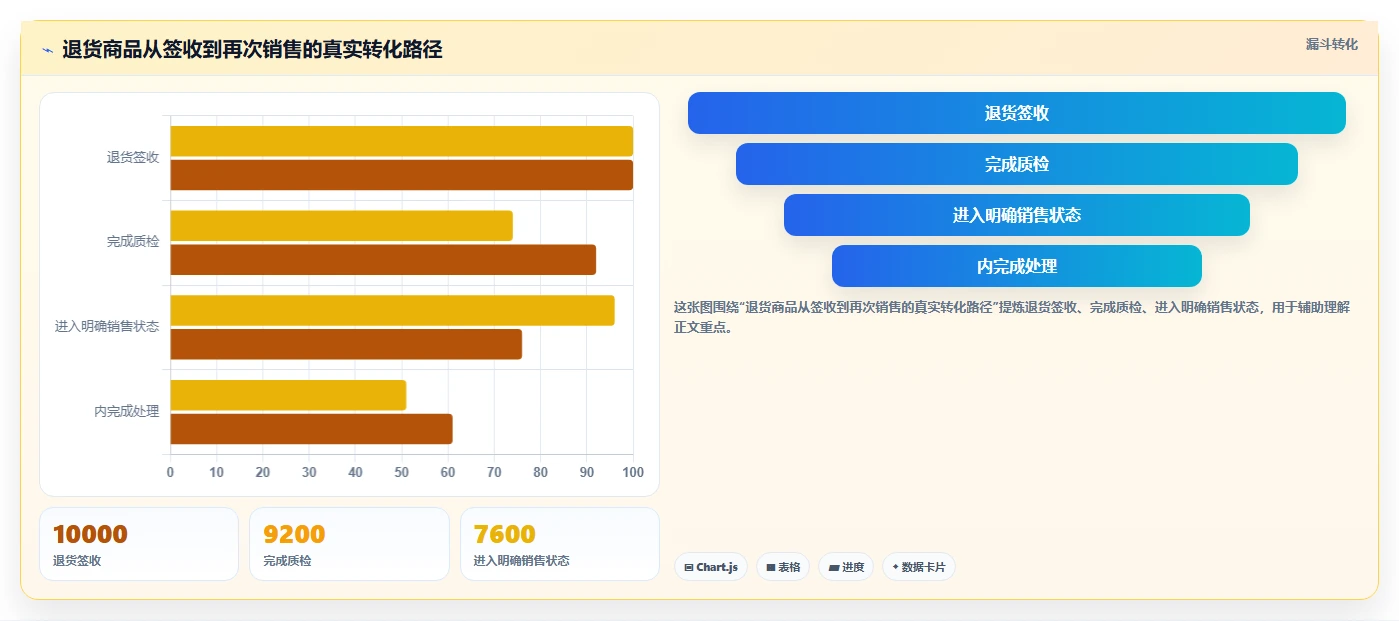Click the 数据卡片 tag chip
Screen dimensions: 1399x621
(x=918, y=567)
